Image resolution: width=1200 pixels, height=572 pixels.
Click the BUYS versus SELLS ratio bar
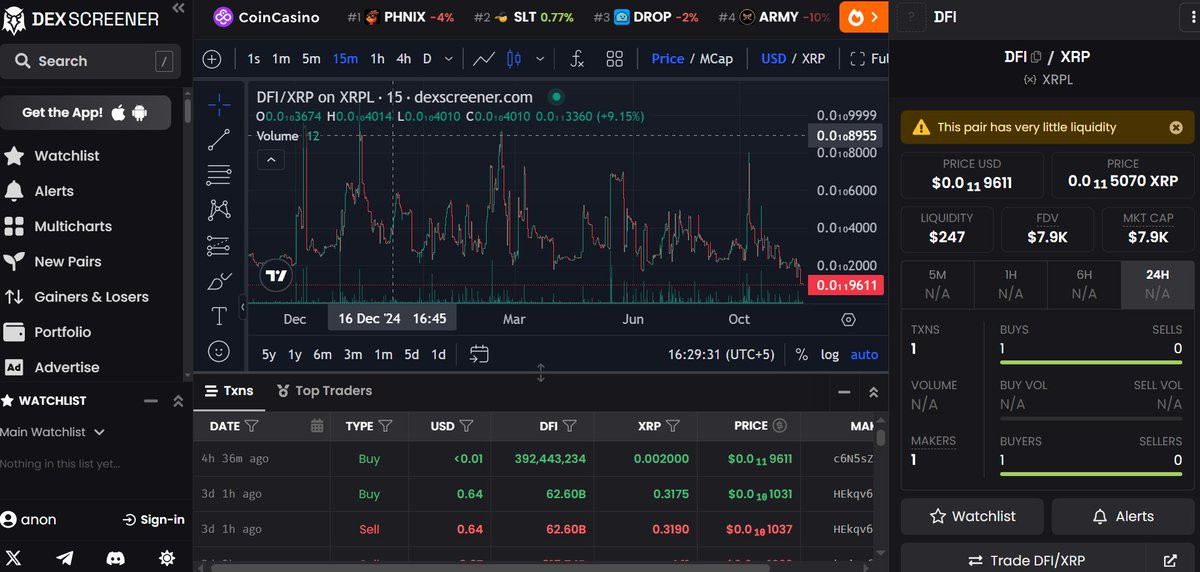[1091, 362]
